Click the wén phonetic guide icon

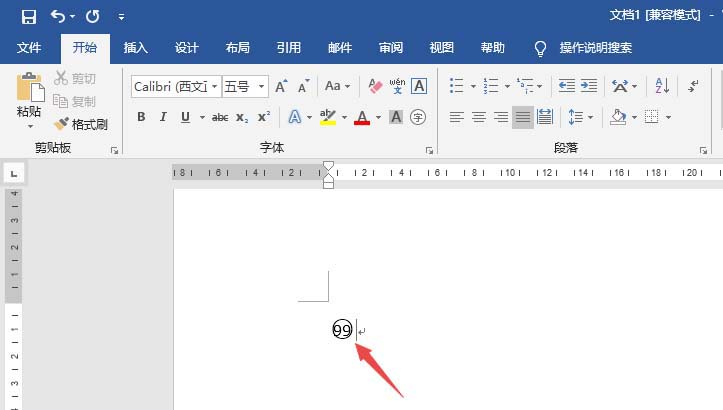(x=397, y=86)
